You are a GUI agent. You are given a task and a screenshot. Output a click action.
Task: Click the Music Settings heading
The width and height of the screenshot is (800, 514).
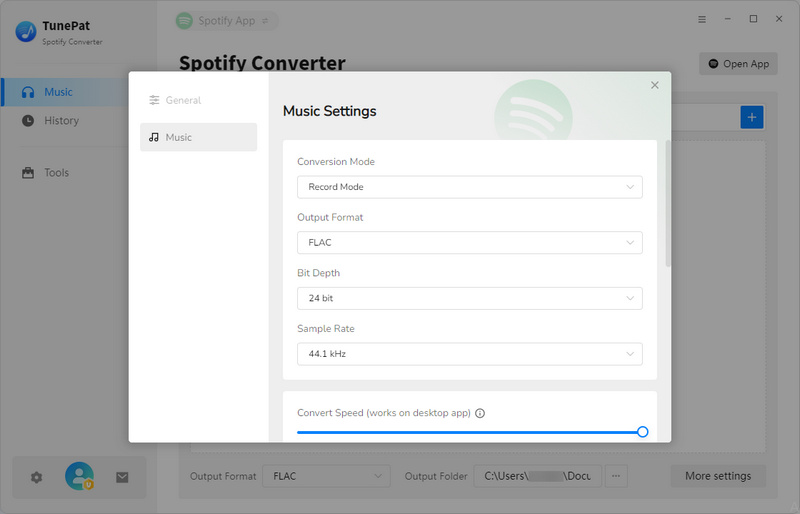pyautogui.click(x=330, y=111)
